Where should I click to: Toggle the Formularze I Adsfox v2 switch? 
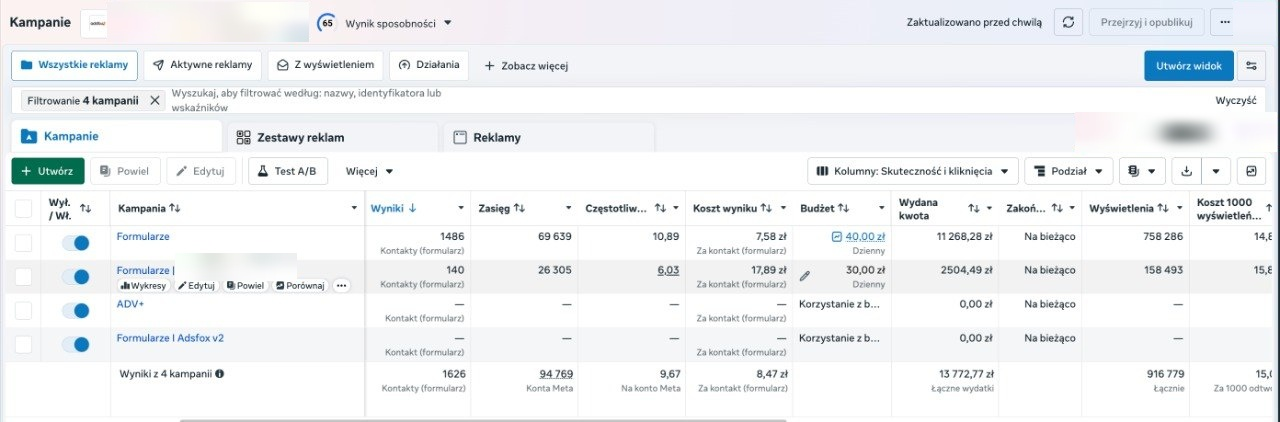tap(75, 345)
